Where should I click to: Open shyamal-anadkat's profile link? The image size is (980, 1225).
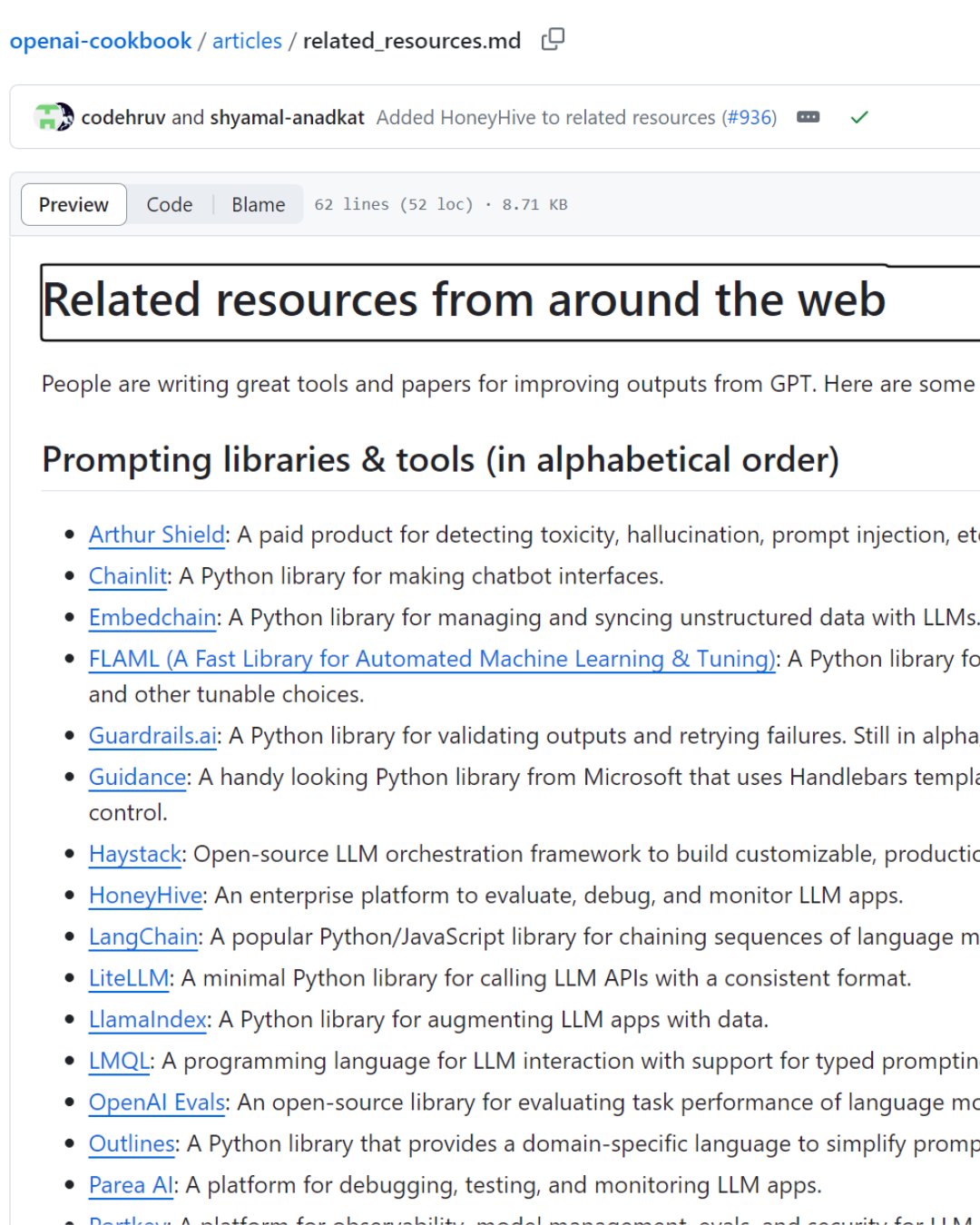(x=287, y=117)
